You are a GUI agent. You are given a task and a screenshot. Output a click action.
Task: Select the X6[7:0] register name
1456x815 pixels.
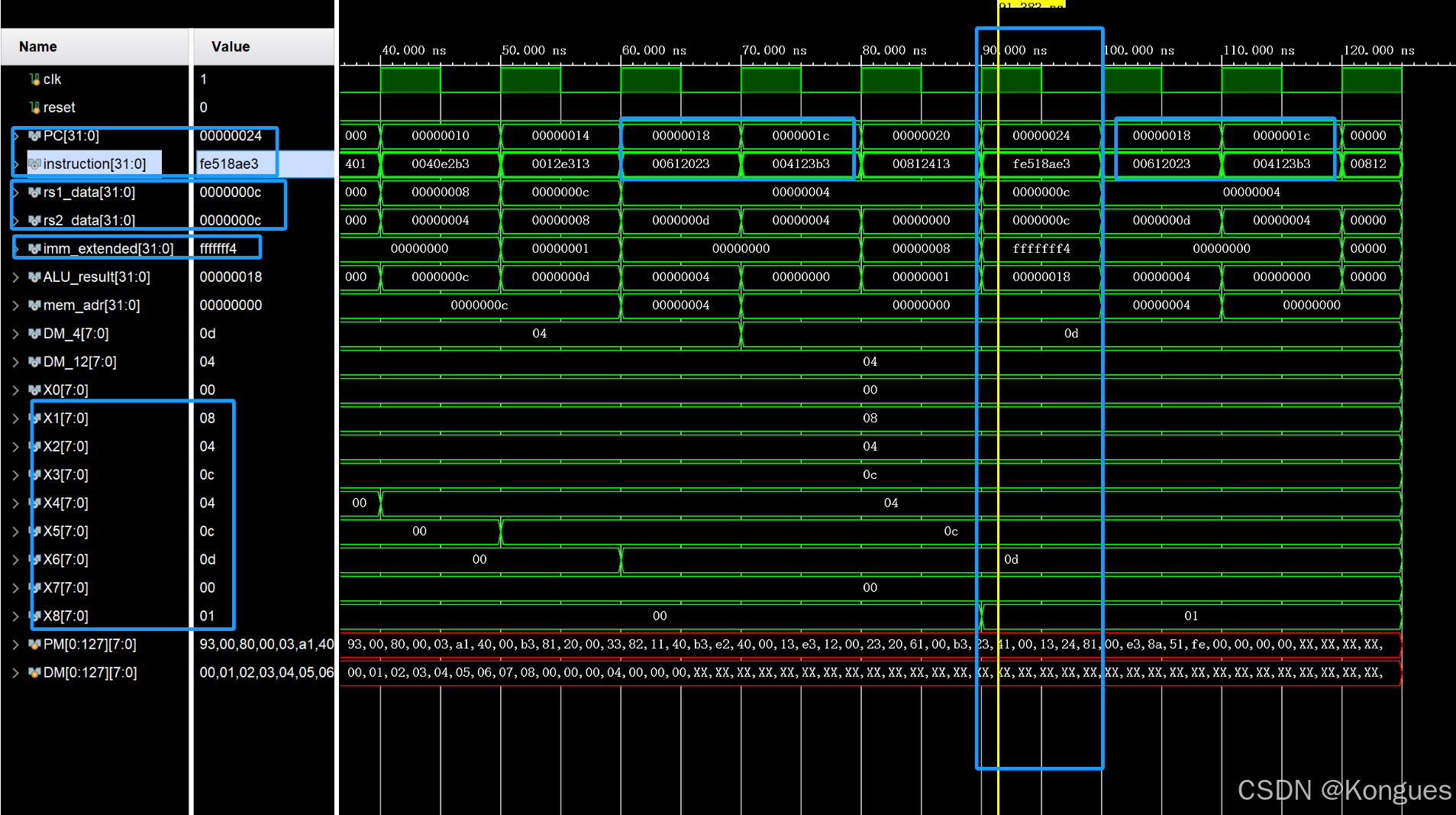(x=66, y=559)
